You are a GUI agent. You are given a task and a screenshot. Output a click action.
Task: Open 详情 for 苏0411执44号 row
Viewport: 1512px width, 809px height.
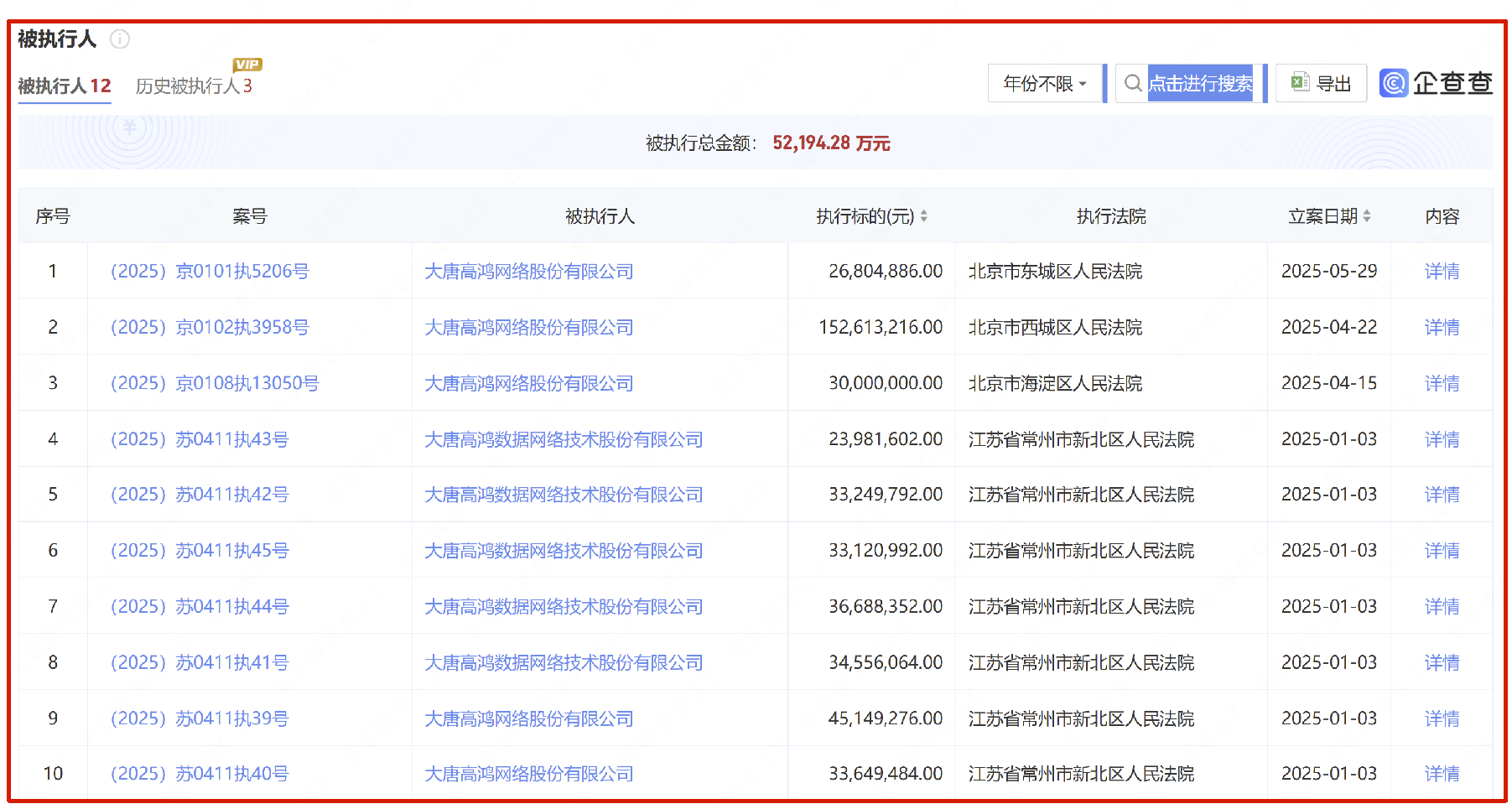(x=1442, y=607)
